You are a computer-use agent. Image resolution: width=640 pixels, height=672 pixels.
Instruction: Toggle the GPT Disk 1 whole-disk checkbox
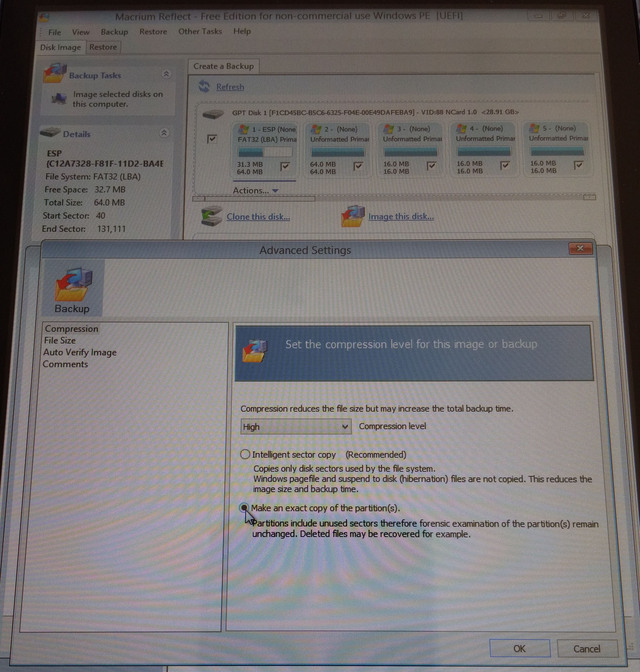211,139
